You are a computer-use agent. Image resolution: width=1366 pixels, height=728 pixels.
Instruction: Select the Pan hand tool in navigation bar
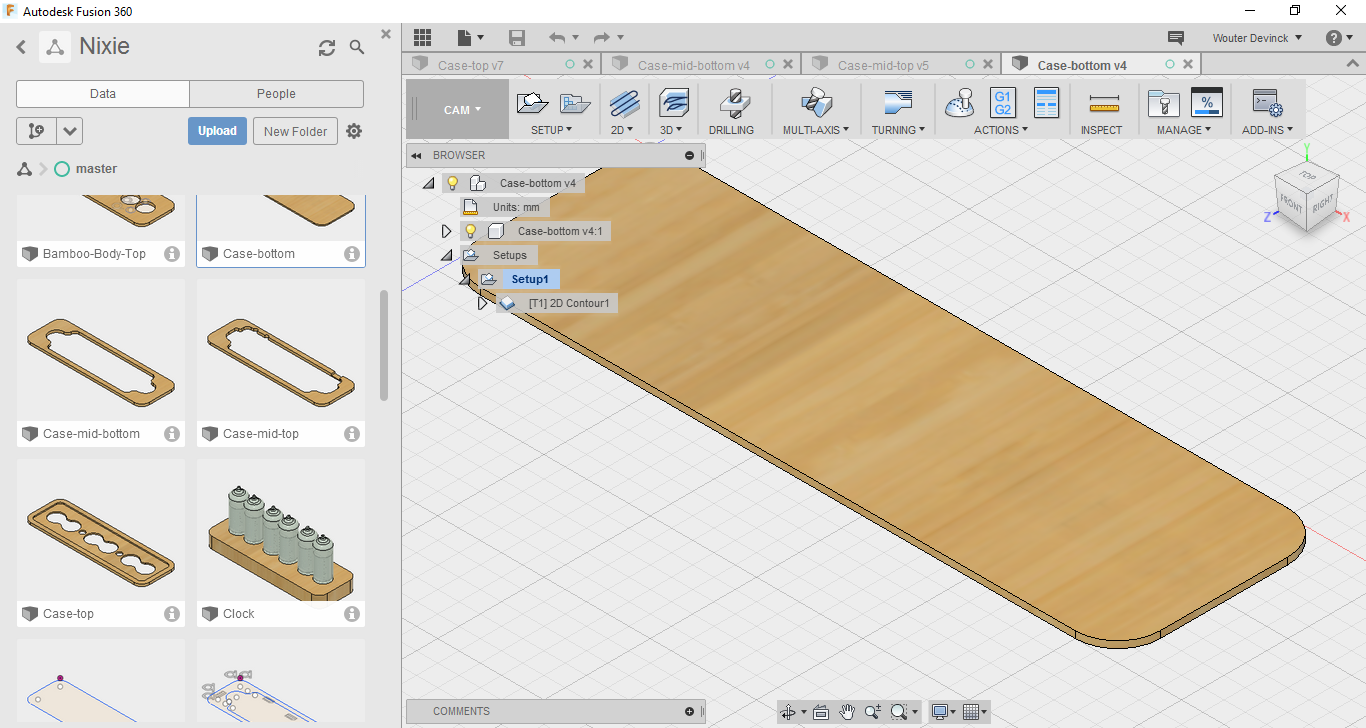[847, 712]
